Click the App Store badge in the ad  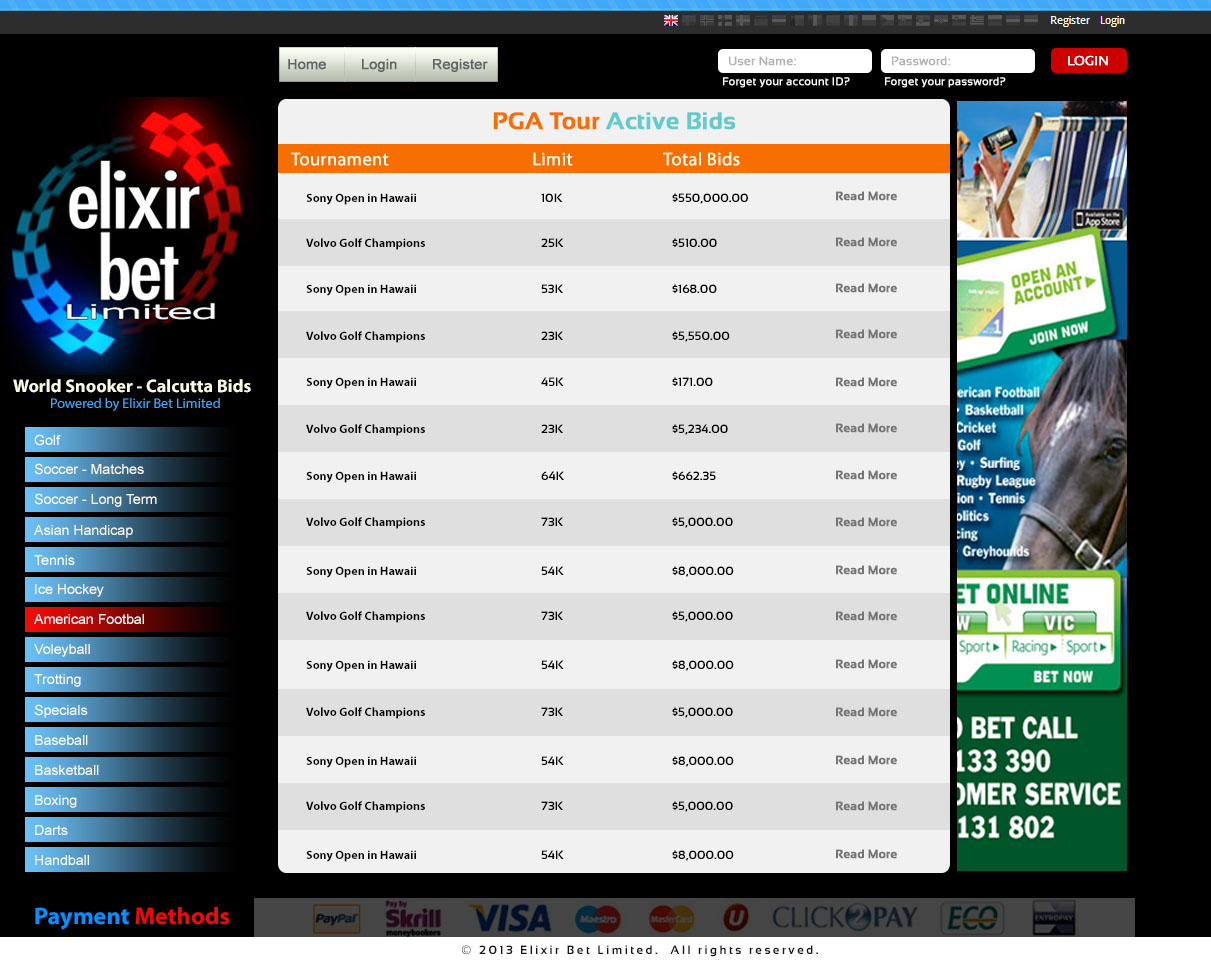pos(1097,219)
